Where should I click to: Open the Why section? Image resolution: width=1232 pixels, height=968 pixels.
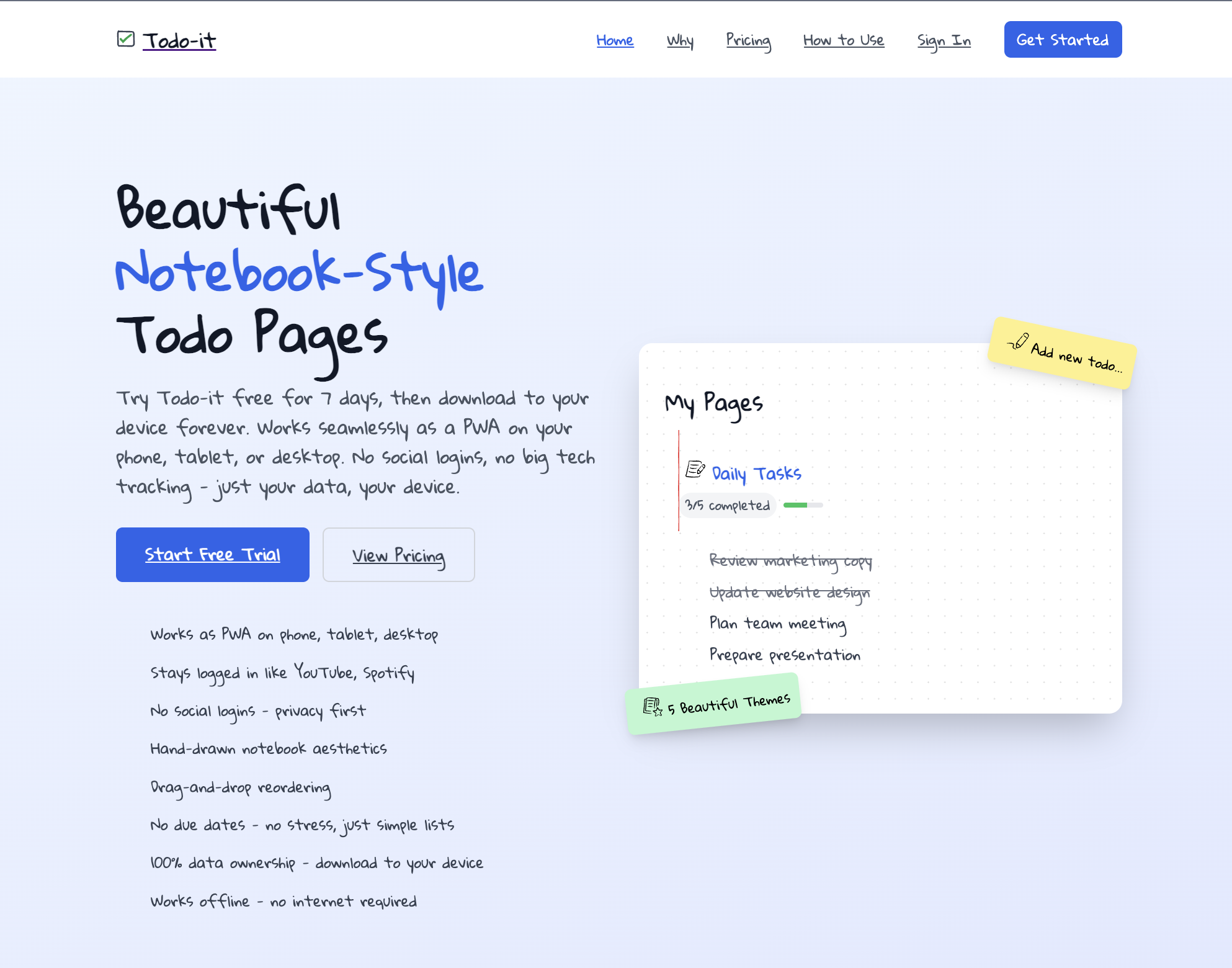click(x=680, y=40)
